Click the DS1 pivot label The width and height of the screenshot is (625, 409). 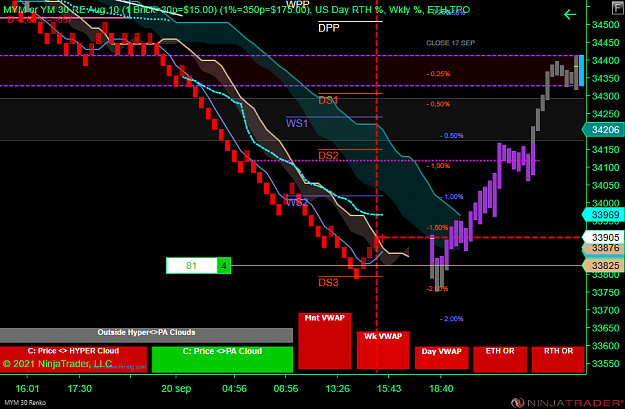tap(328, 100)
